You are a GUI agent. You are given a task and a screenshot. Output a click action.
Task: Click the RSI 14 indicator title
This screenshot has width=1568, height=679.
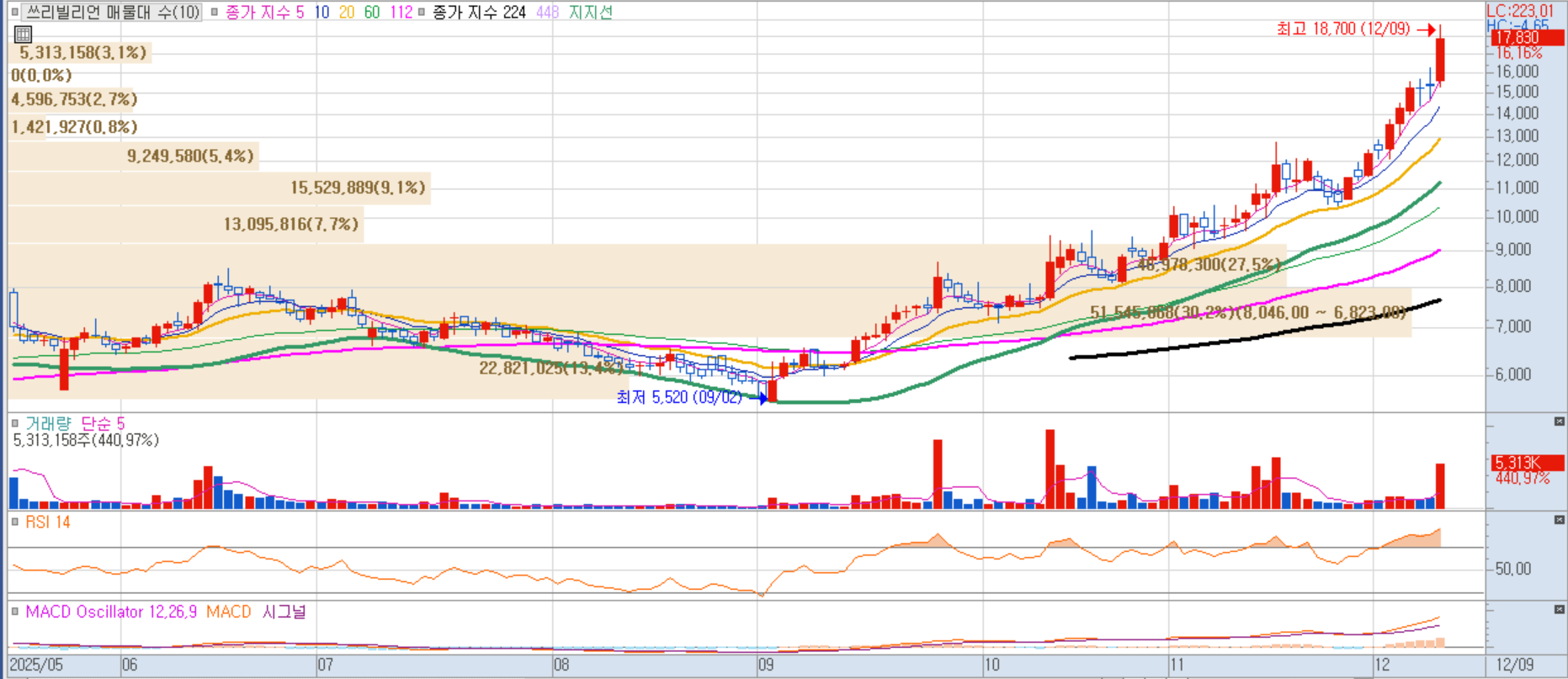pyautogui.click(x=48, y=523)
